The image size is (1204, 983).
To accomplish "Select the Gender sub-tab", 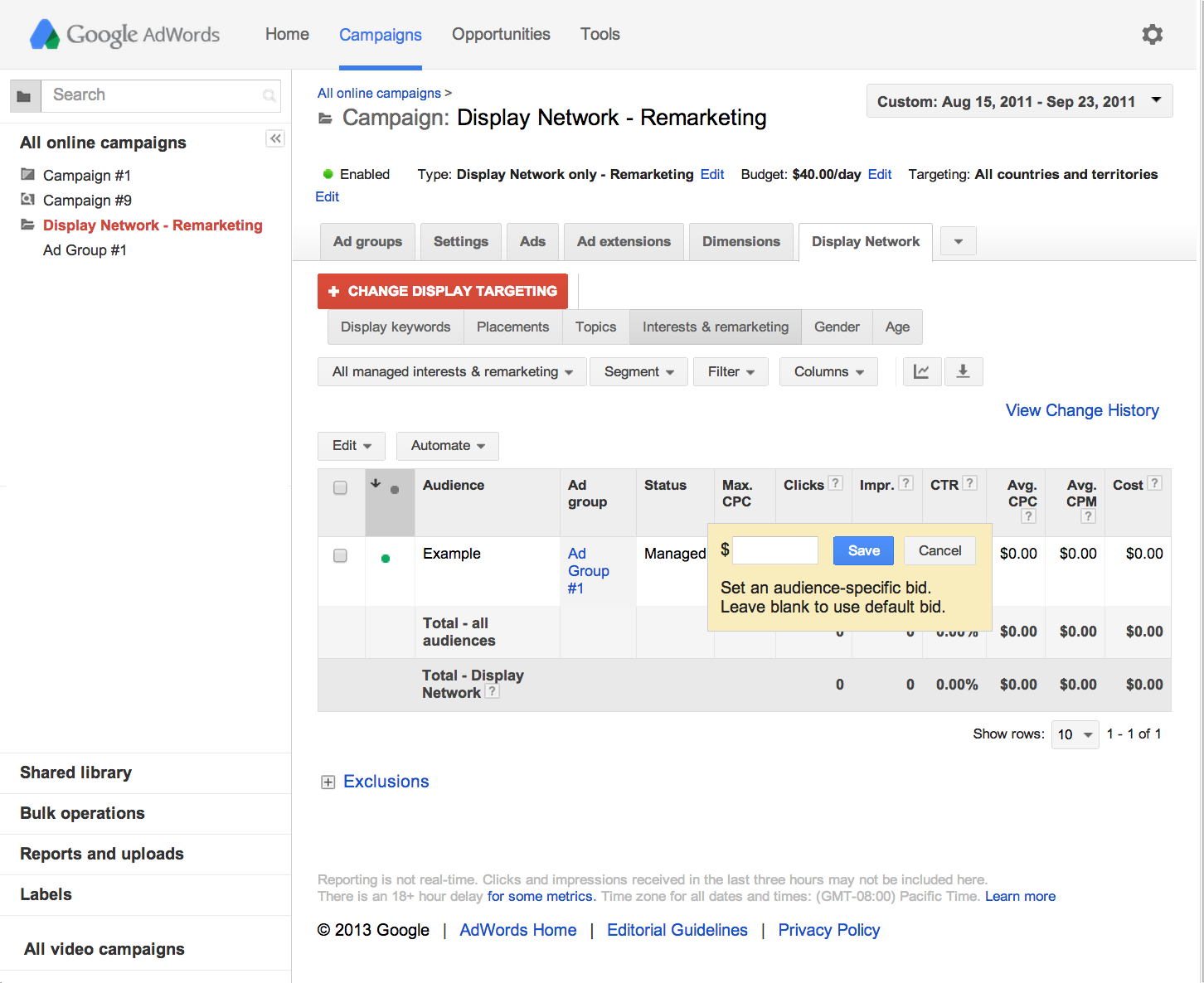I will 837,327.
